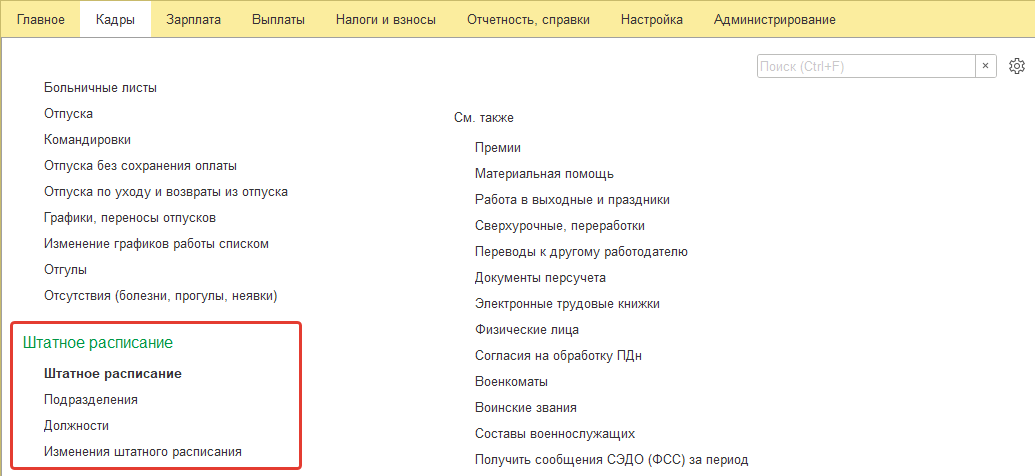Viewport: 1035px width, 476px height.
Task: Open Отпуска по уходу и возвраты из отпуска
Action: (166, 192)
